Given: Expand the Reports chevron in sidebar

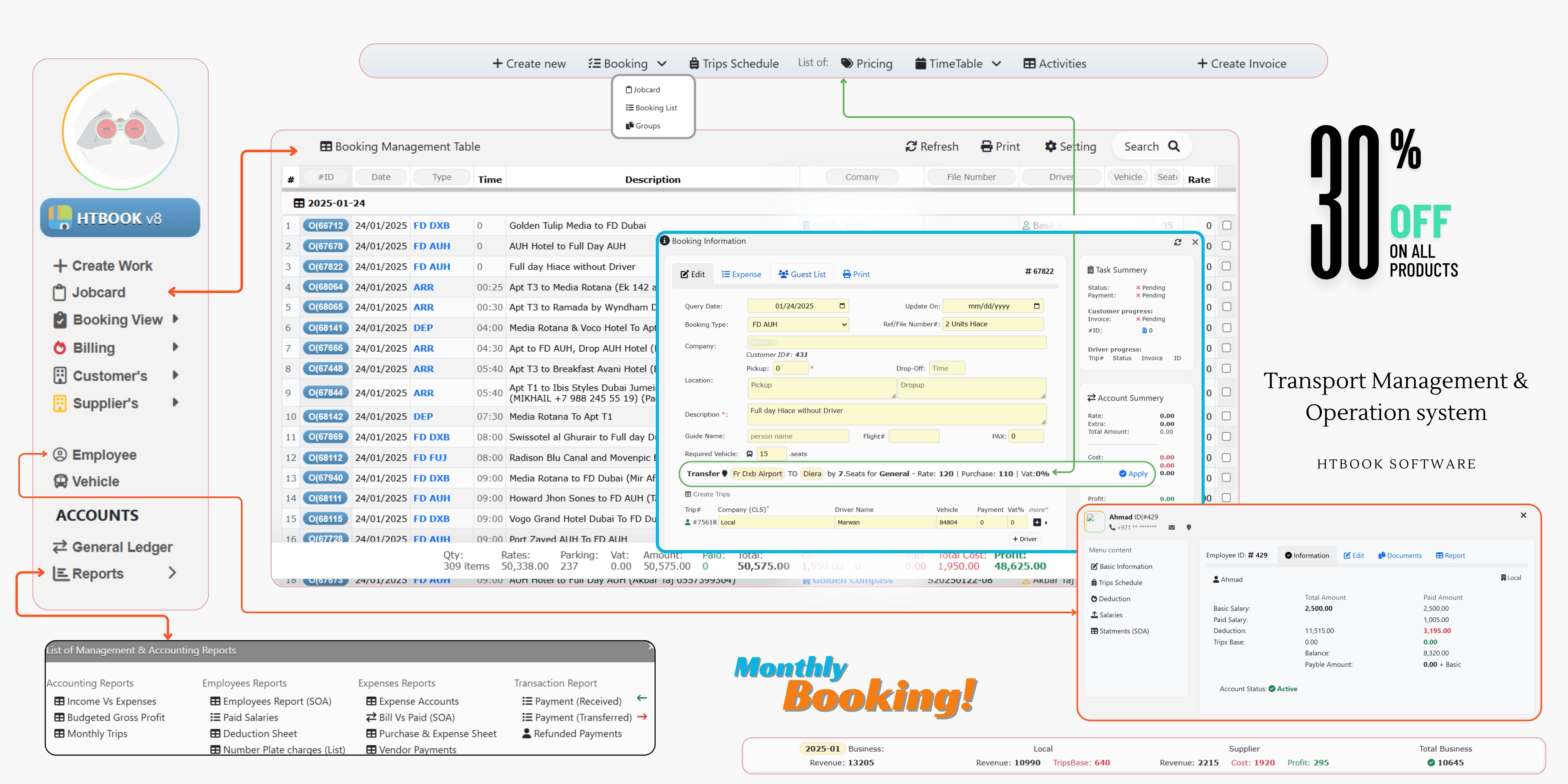Looking at the screenshot, I should coord(172,573).
